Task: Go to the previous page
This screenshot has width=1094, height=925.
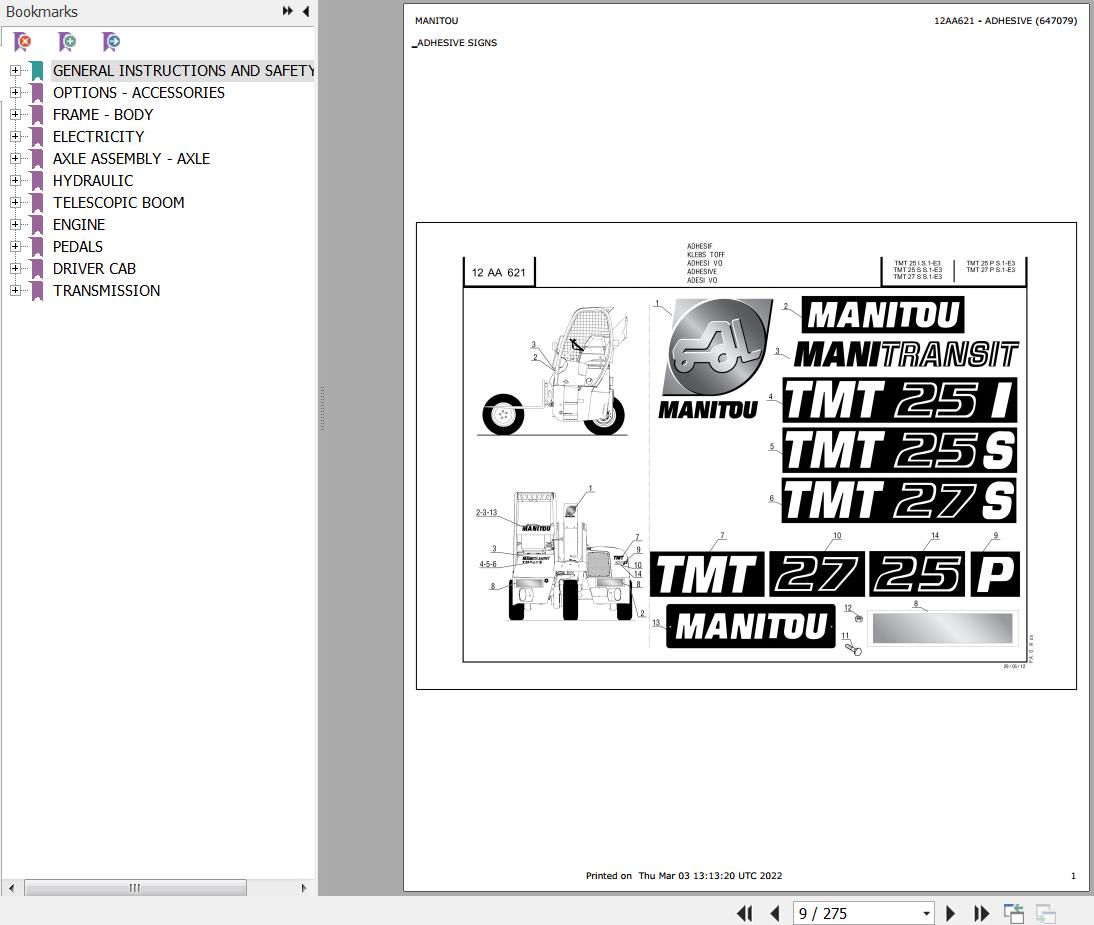Action: [x=774, y=913]
